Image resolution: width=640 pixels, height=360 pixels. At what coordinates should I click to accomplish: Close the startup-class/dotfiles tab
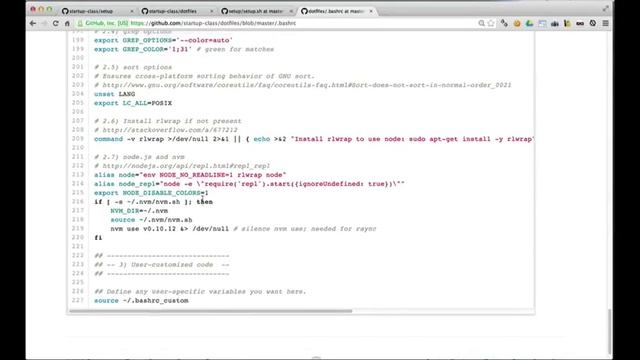[x=211, y=11]
